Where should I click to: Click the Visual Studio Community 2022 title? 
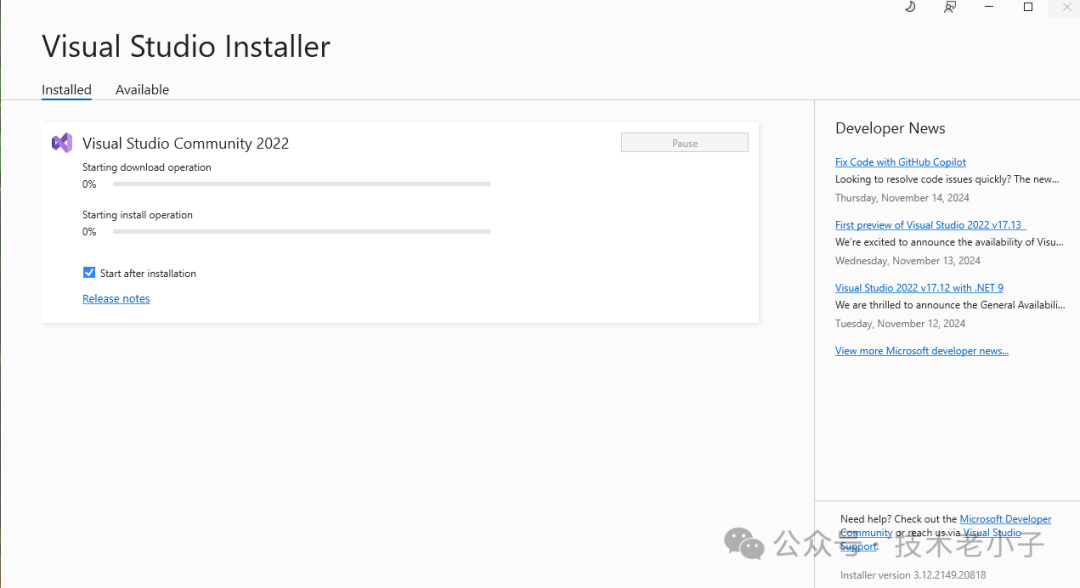(x=185, y=143)
